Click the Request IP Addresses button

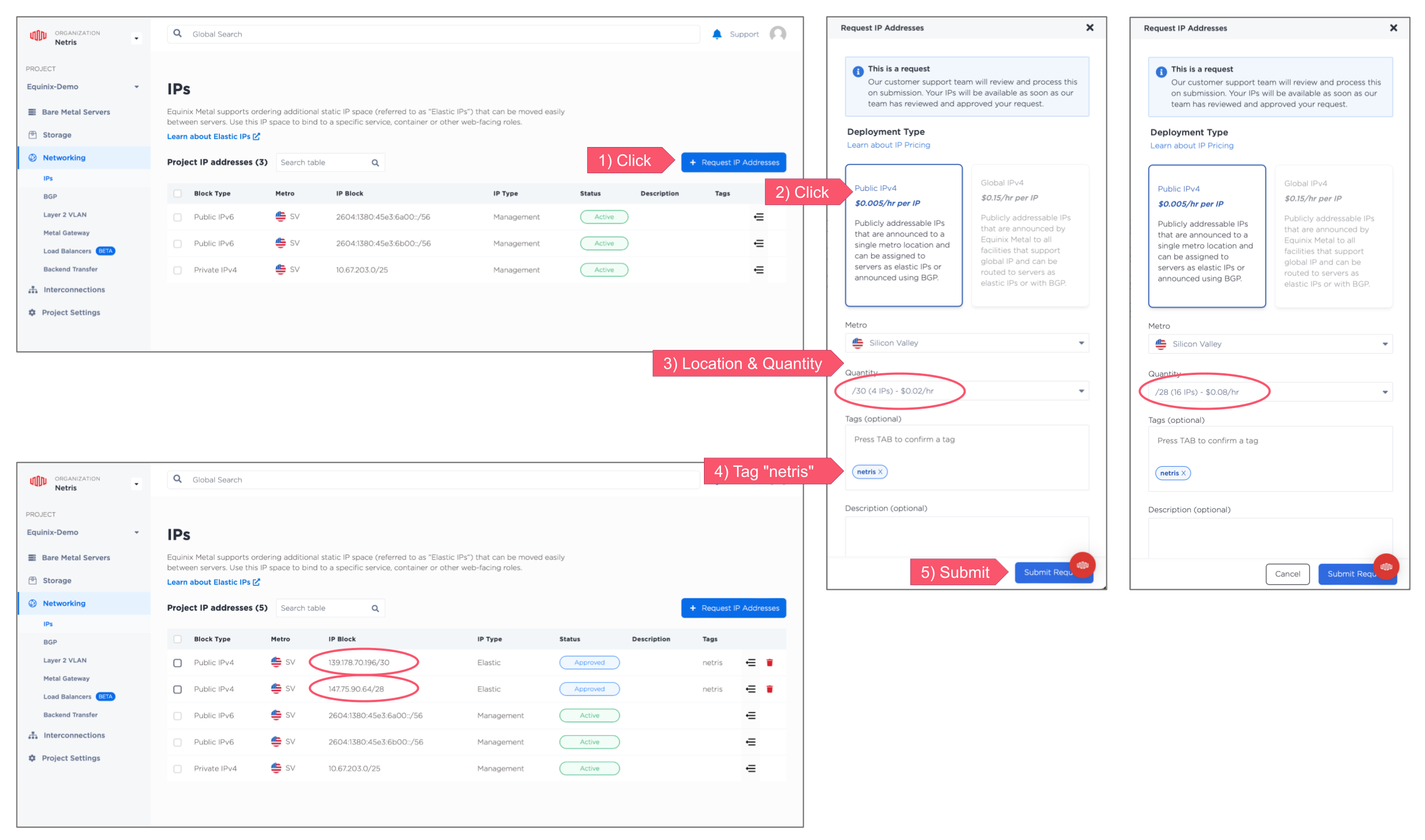tap(733, 162)
